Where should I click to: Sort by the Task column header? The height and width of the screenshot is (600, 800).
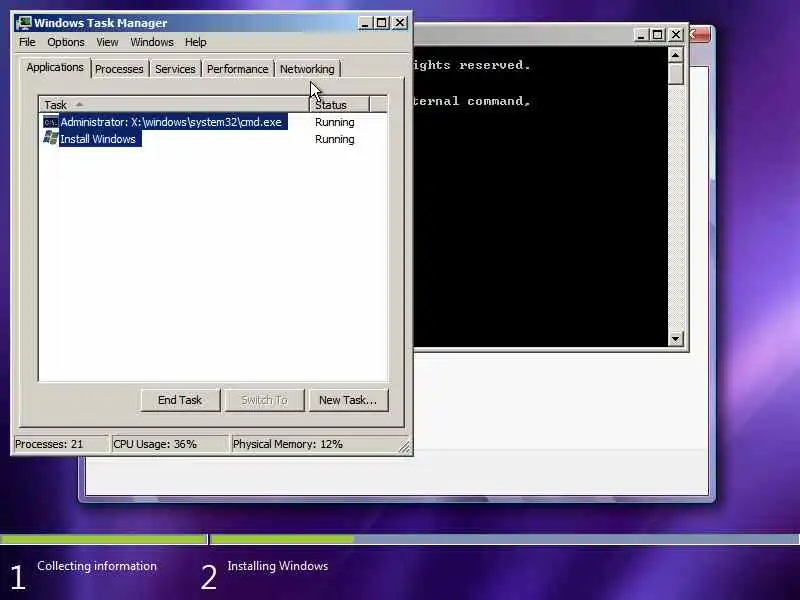(174, 105)
